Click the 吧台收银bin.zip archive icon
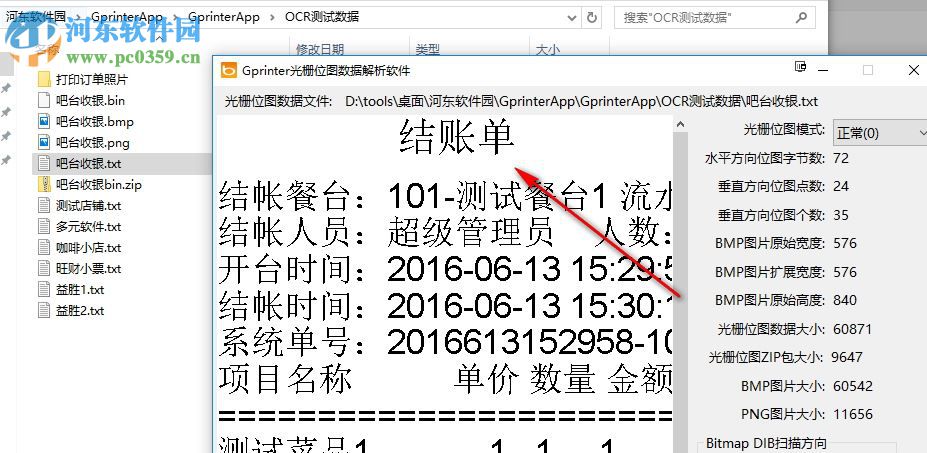The width and height of the screenshot is (927, 453). (44, 185)
